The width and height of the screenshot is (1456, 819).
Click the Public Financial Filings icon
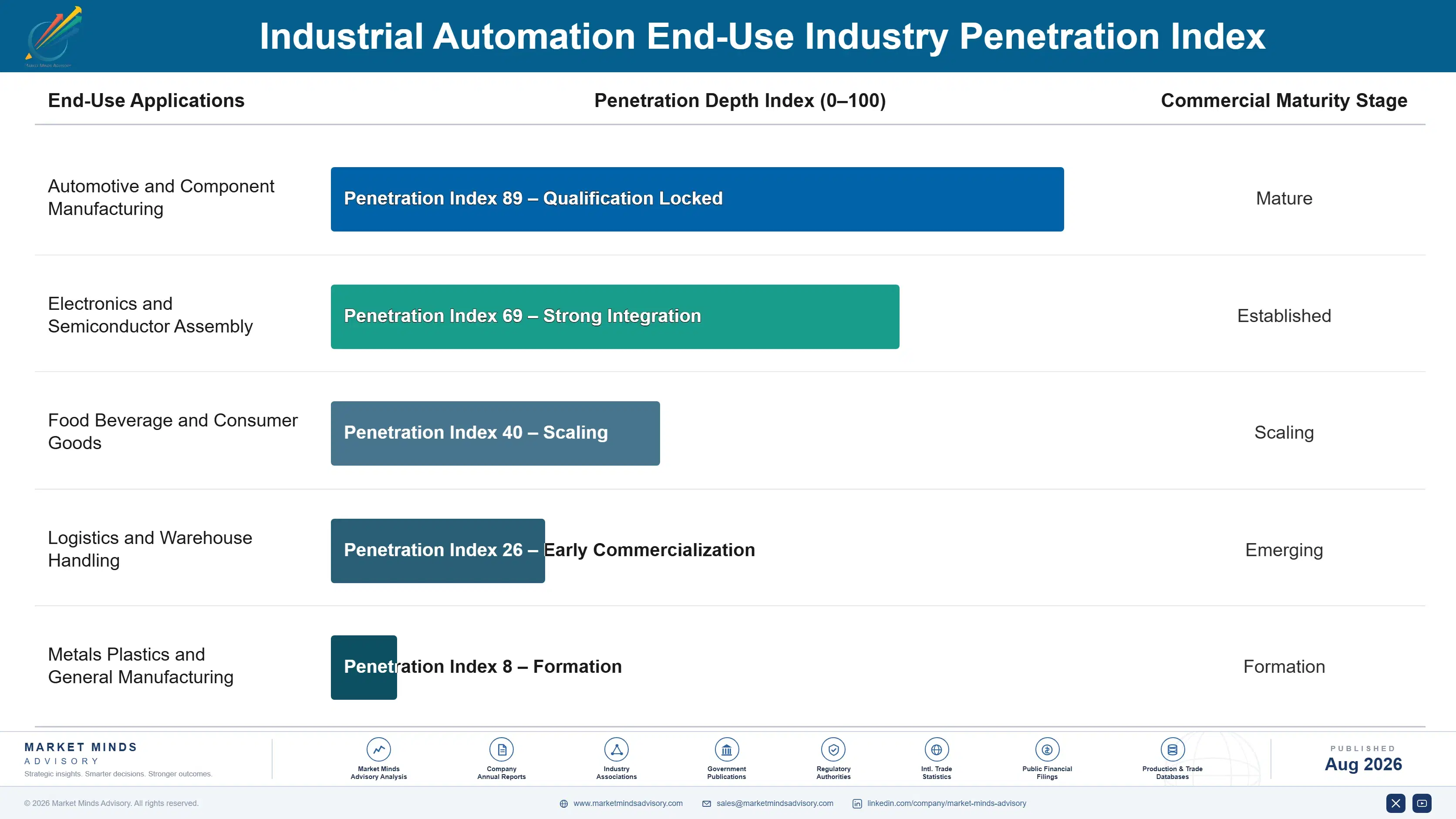[1047, 749]
